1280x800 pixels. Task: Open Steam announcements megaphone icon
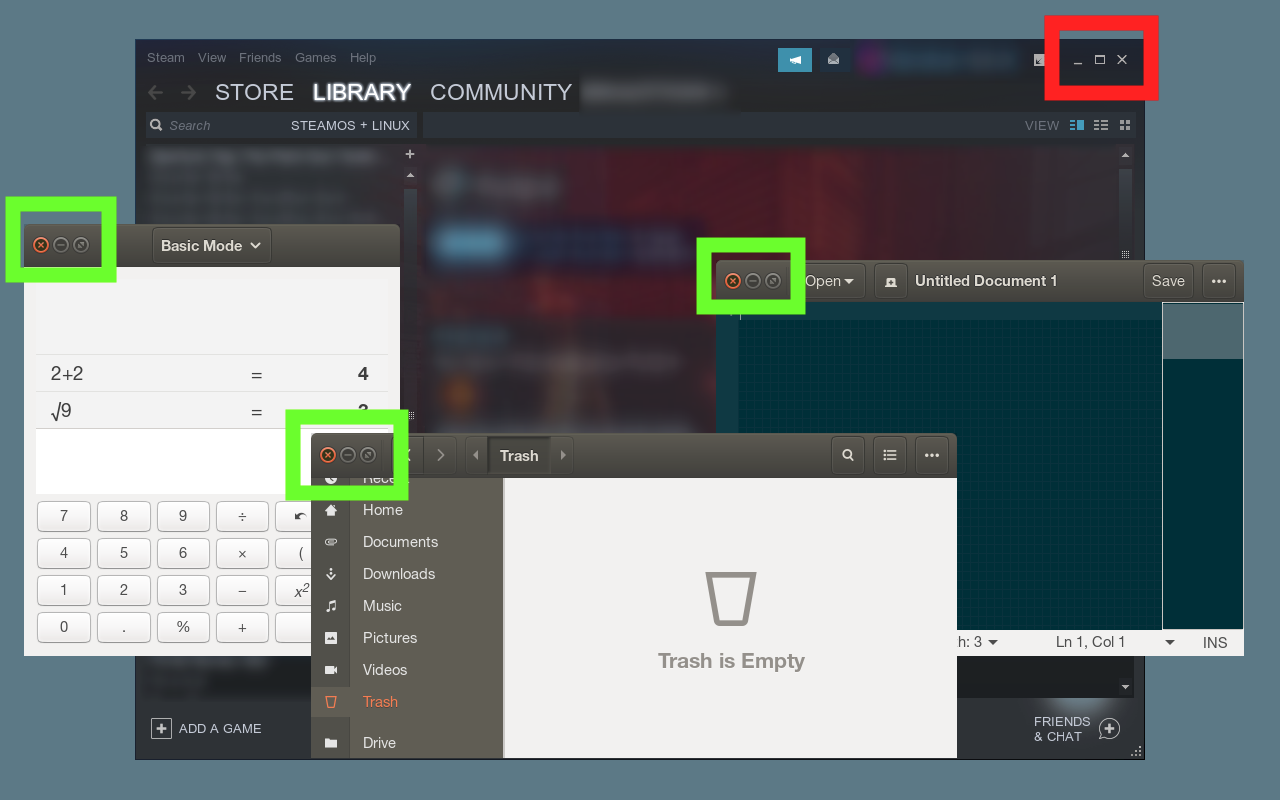coord(795,60)
